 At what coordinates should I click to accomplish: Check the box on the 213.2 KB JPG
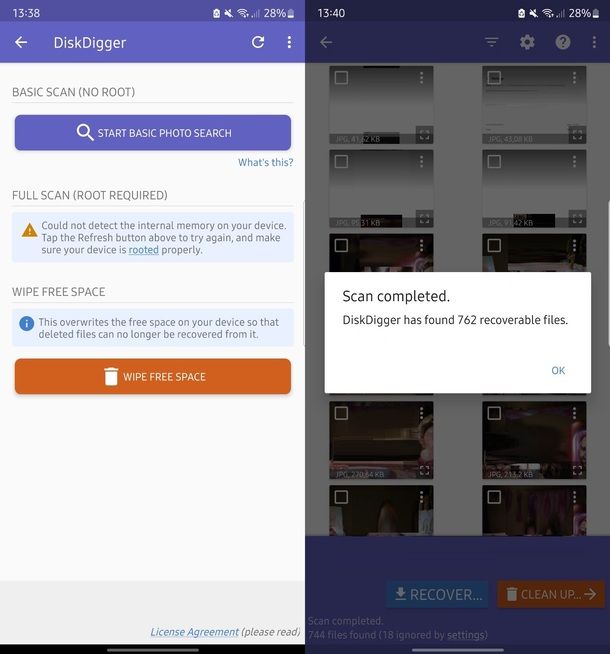click(494, 413)
